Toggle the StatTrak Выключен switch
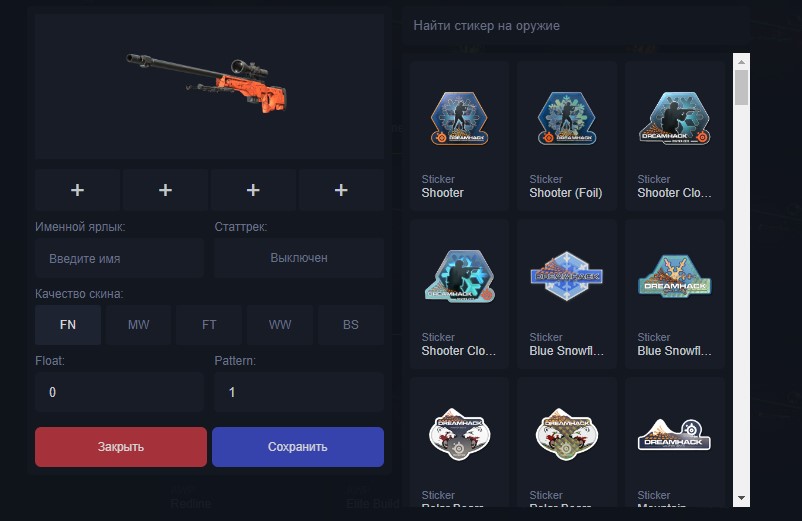802x521 pixels. [299, 258]
